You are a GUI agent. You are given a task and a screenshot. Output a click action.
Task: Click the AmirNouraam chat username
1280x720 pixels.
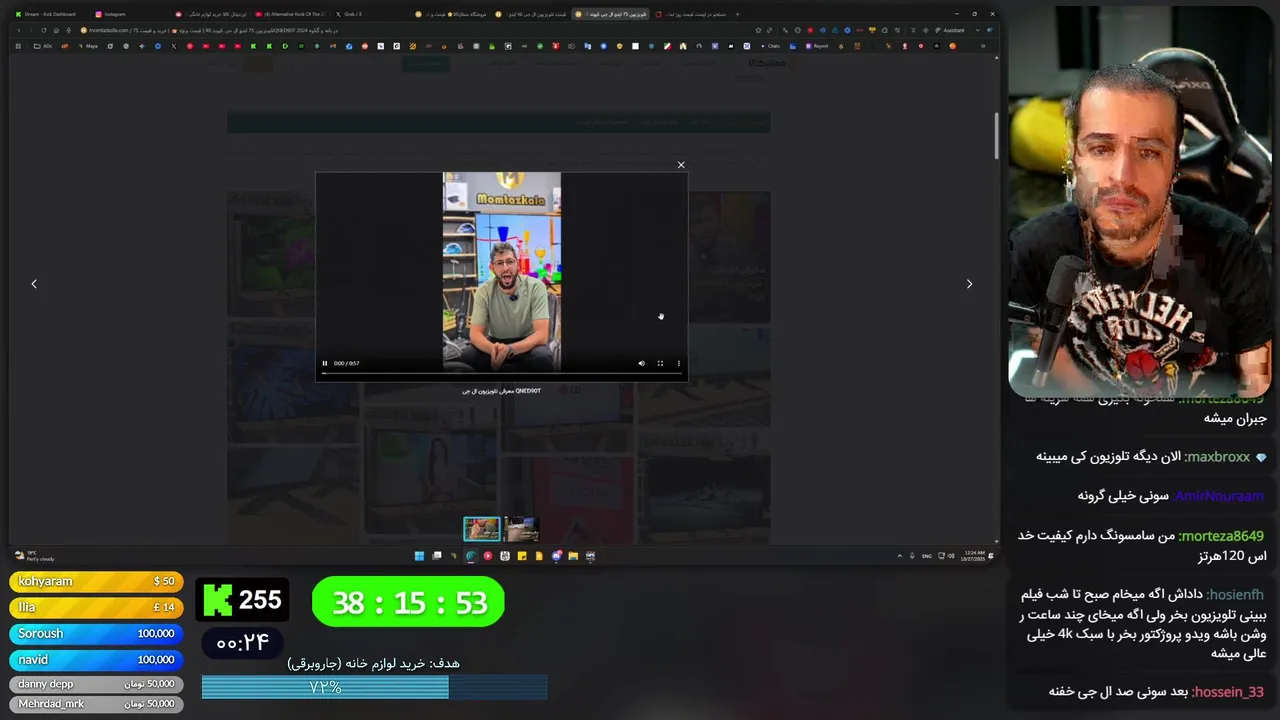point(1218,496)
